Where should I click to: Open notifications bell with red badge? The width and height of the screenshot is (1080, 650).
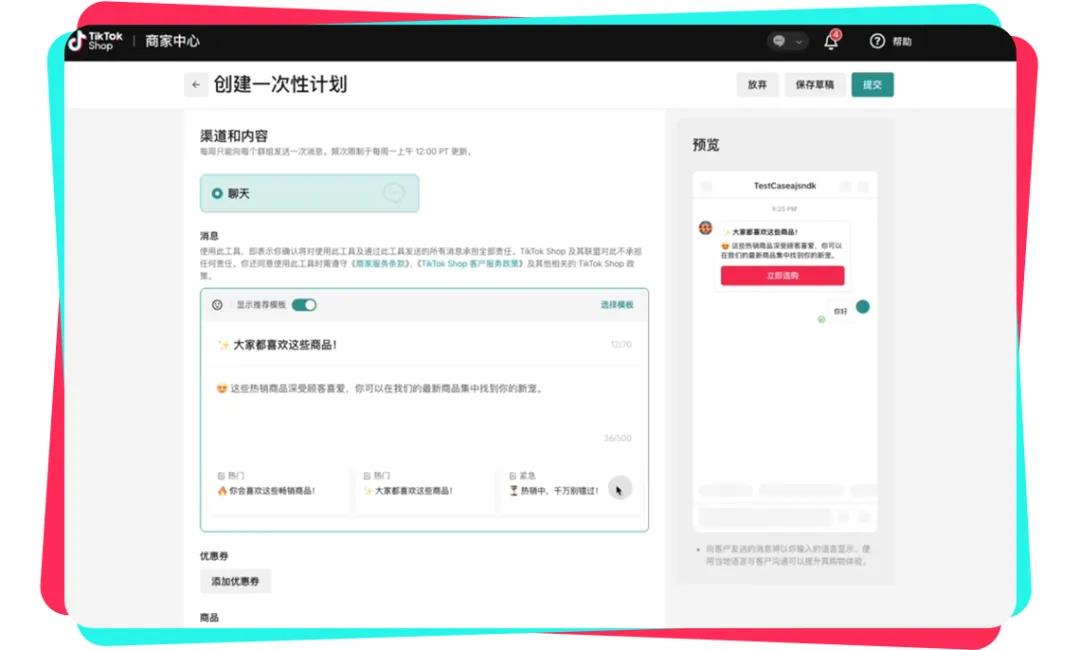(x=832, y=41)
